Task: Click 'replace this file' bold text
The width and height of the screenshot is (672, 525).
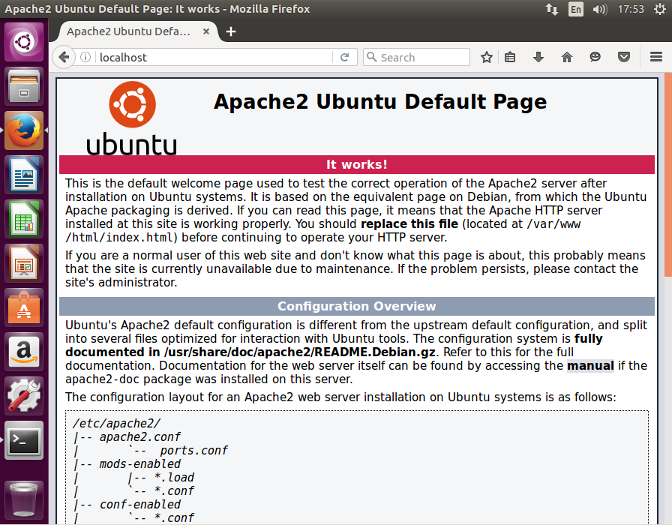Action: [409, 224]
